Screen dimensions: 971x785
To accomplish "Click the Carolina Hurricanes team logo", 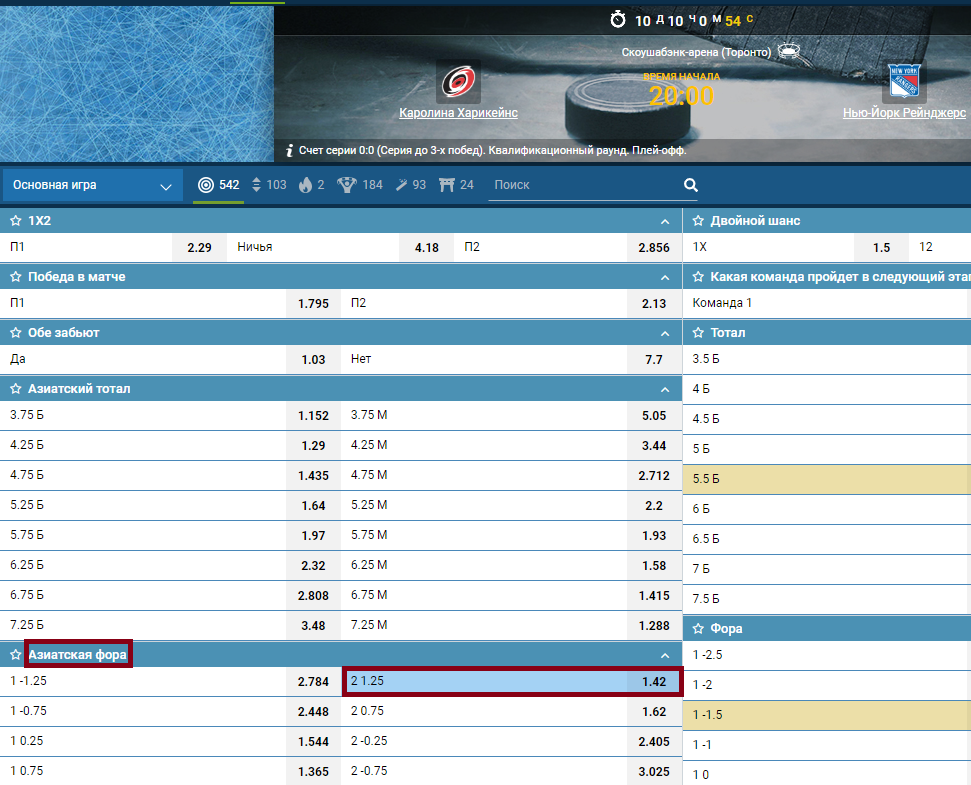I will point(459,81).
